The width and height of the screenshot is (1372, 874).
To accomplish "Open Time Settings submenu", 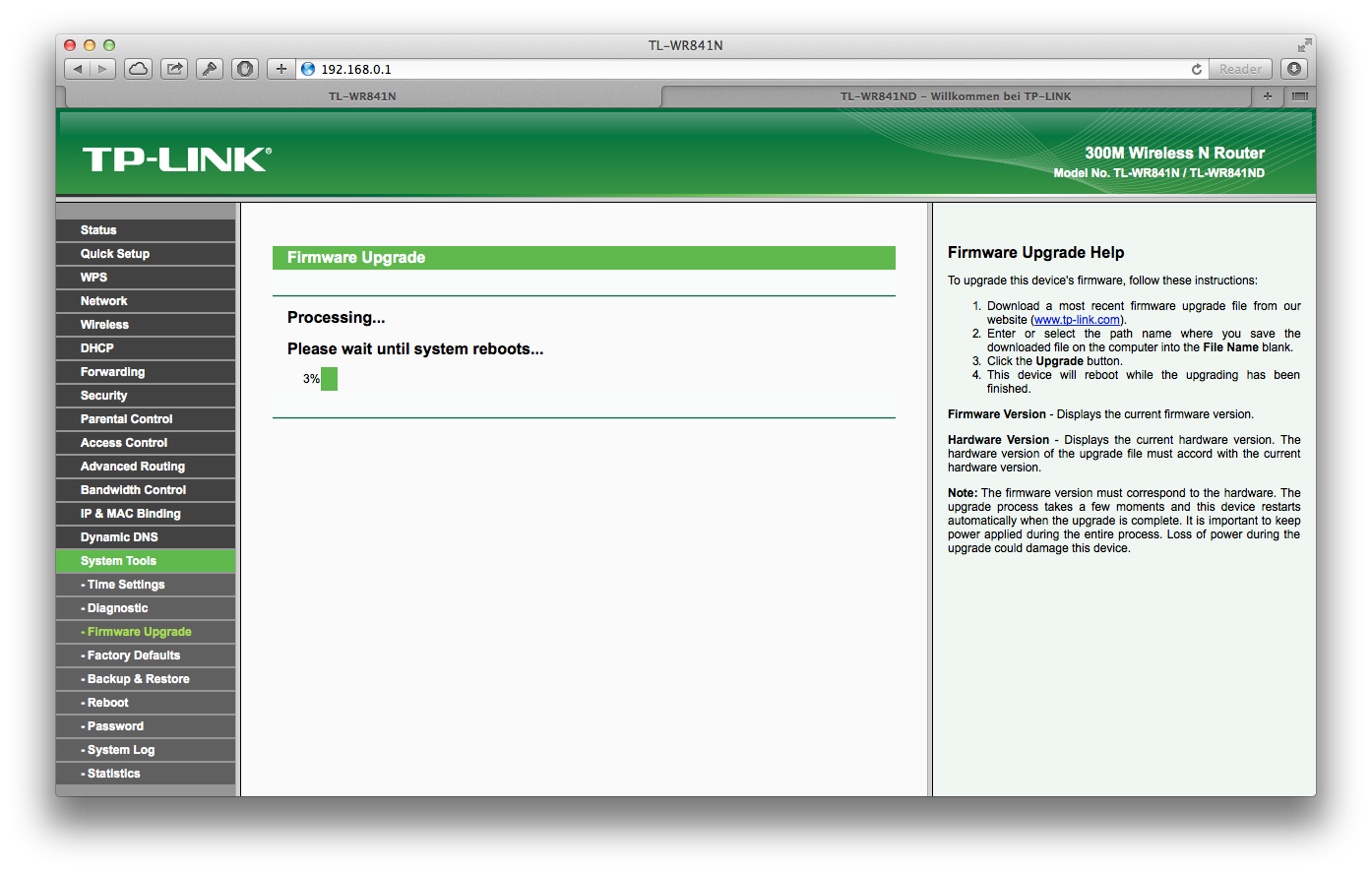I will (146, 585).
